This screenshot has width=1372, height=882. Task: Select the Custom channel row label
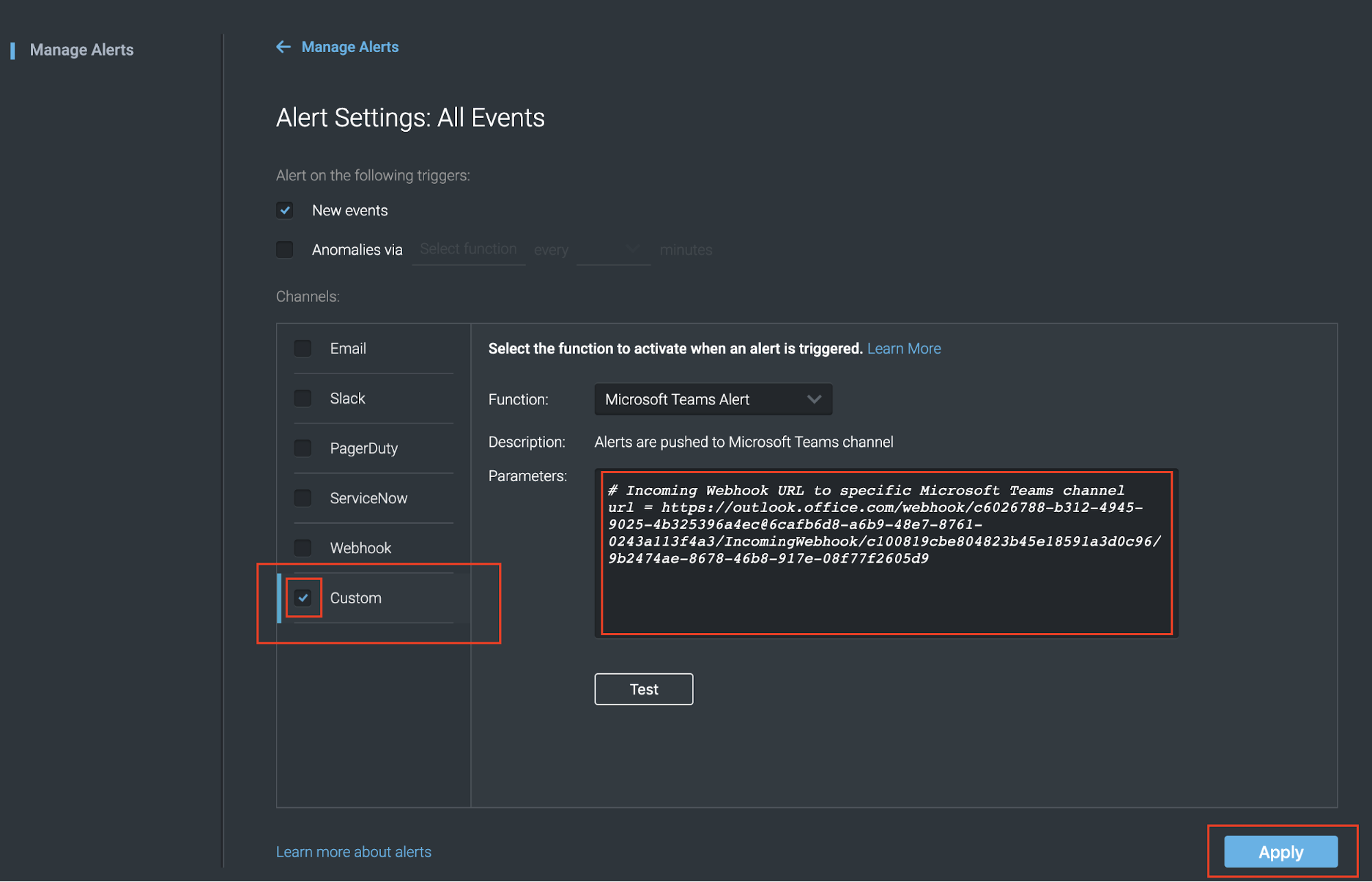coord(356,598)
